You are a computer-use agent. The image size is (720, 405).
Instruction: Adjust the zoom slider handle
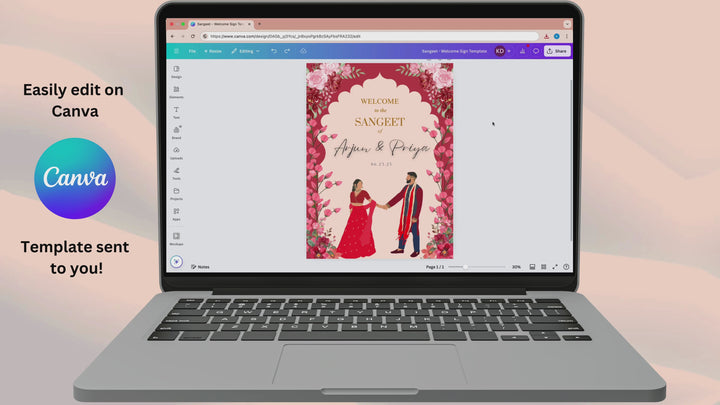(465, 267)
